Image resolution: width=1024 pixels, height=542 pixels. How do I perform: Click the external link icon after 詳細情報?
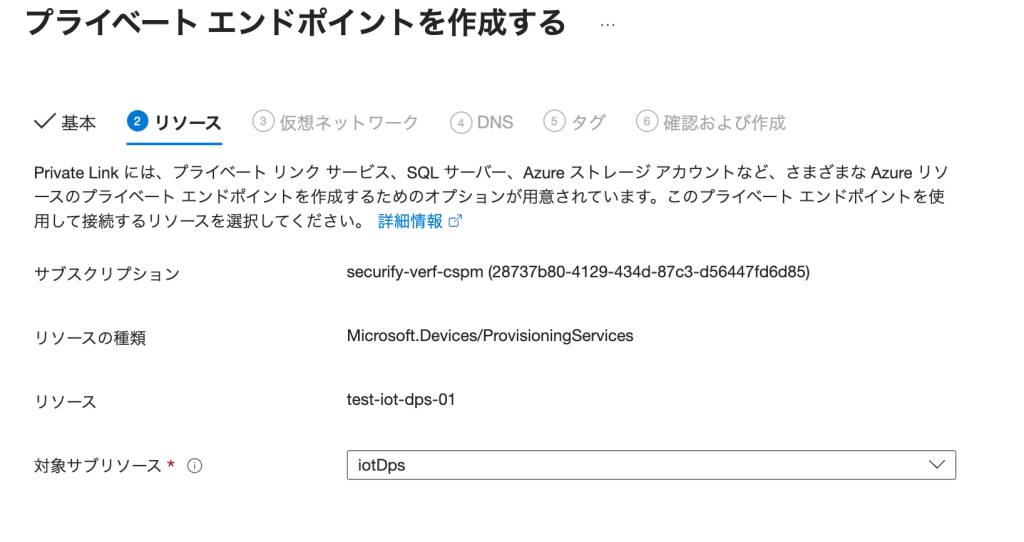(x=456, y=222)
